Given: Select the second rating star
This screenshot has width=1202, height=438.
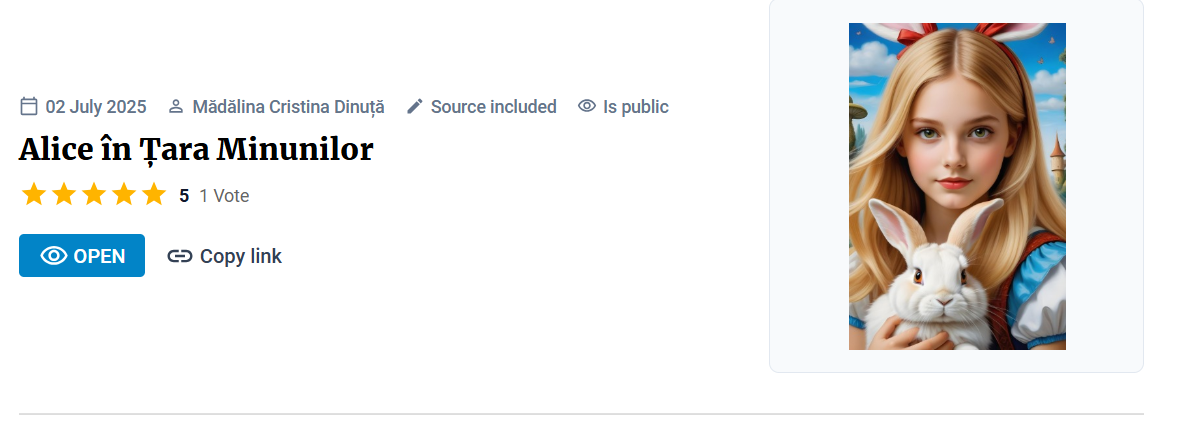Looking at the screenshot, I should [64, 195].
